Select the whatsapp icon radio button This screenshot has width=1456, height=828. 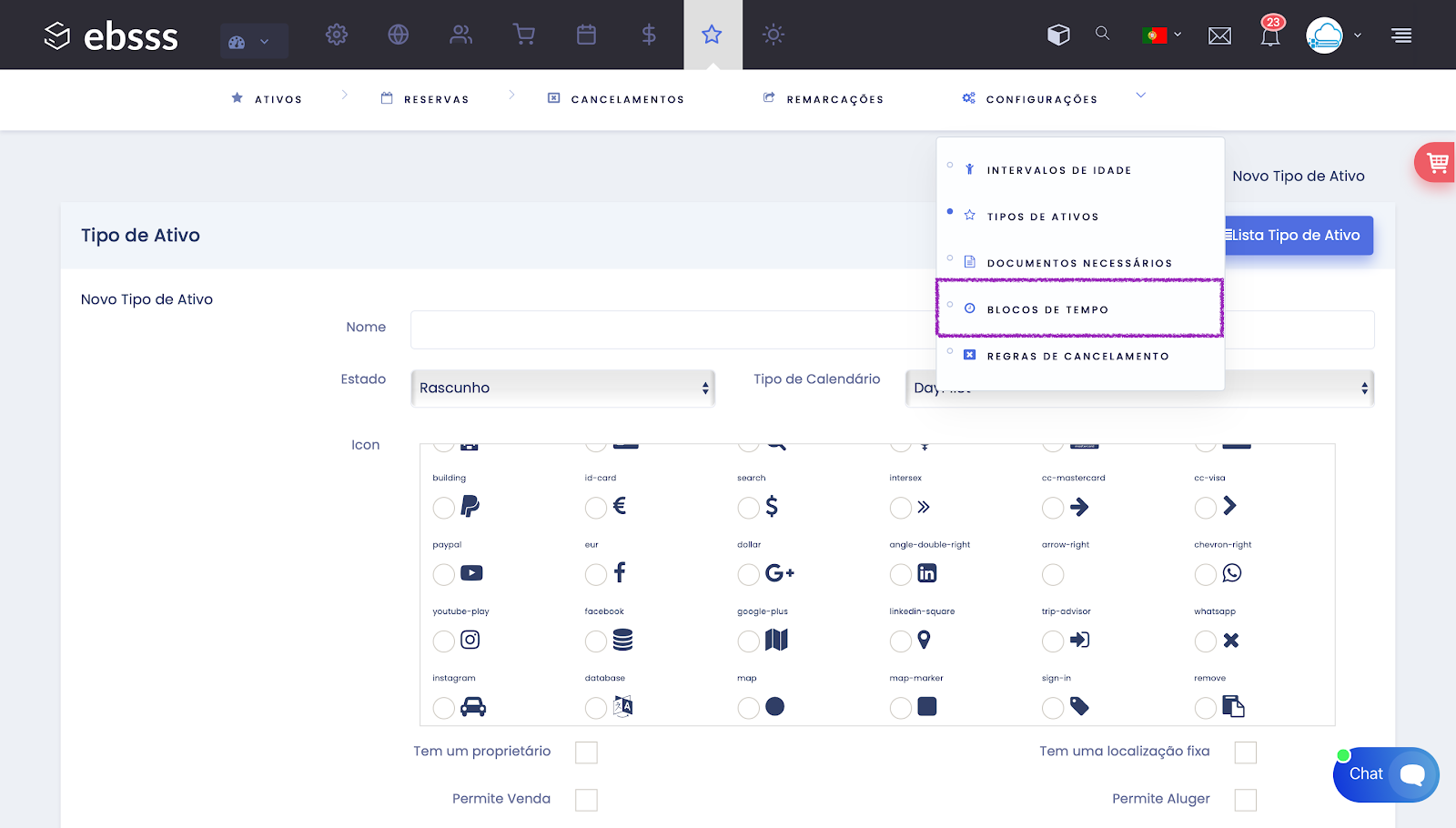(x=1206, y=575)
